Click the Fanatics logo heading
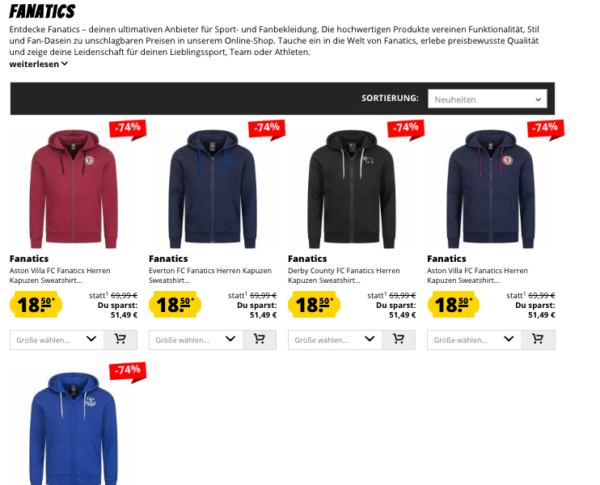This screenshot has height=485, width=600. pos(42,11)
